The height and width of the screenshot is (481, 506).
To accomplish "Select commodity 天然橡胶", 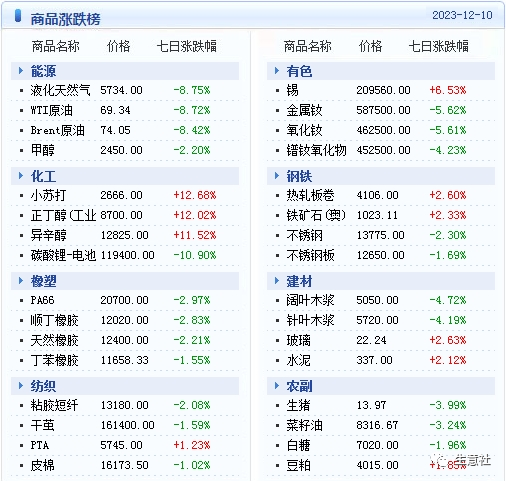I will [54, 340].
